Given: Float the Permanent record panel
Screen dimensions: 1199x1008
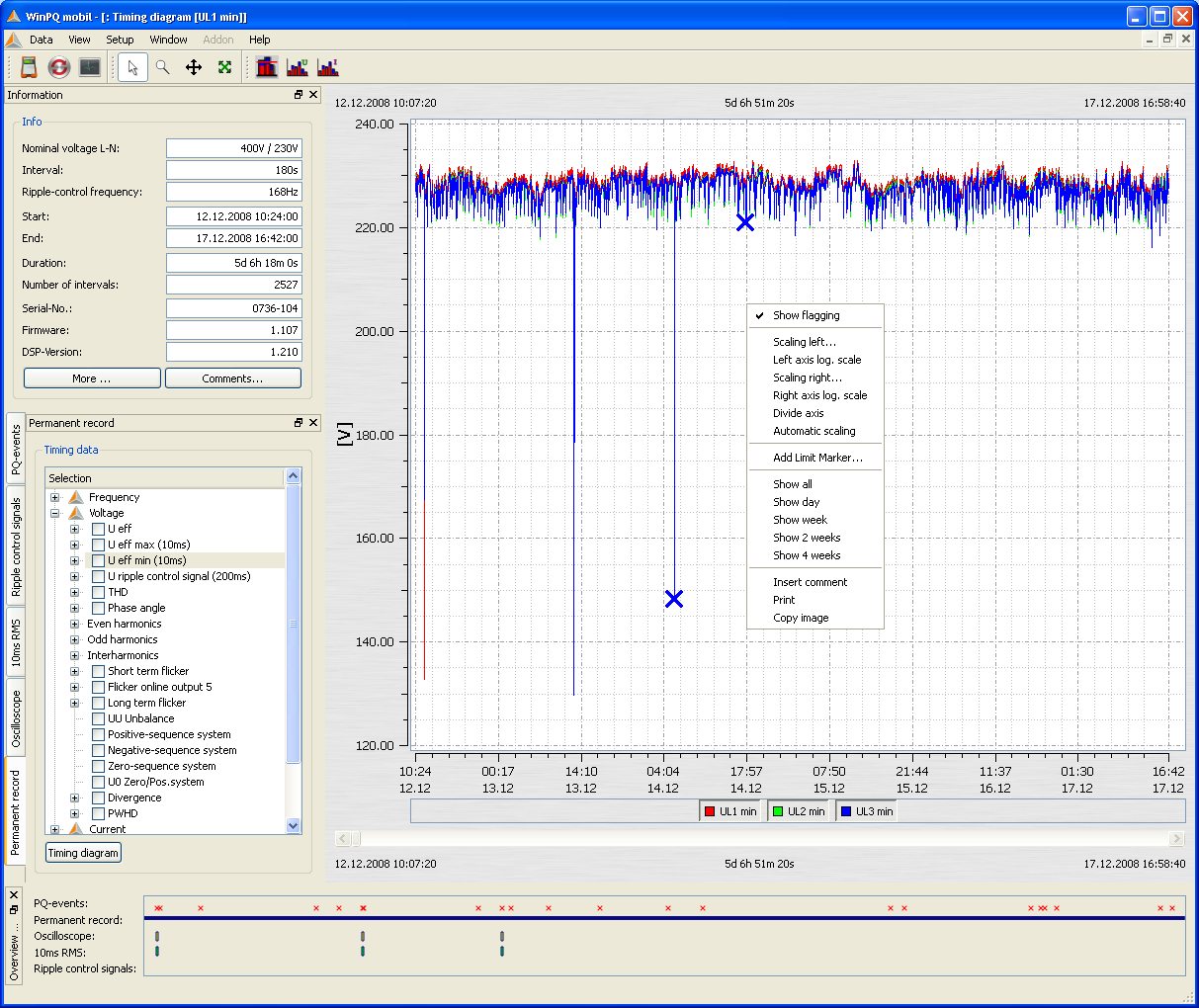Looking at the screenshot, I should point(299,423).
